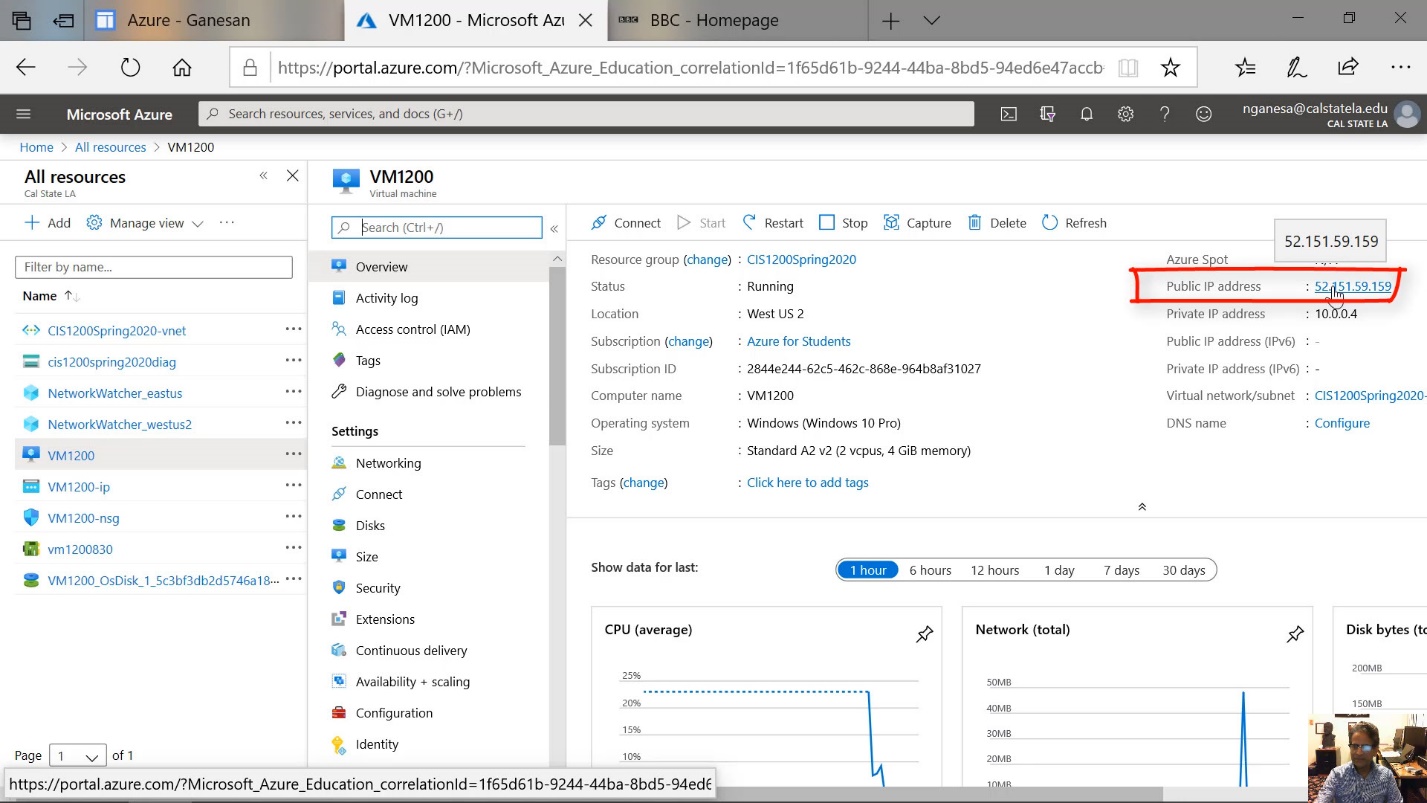Switch to the BBC - Homepage tab

[x=714, y=20]
